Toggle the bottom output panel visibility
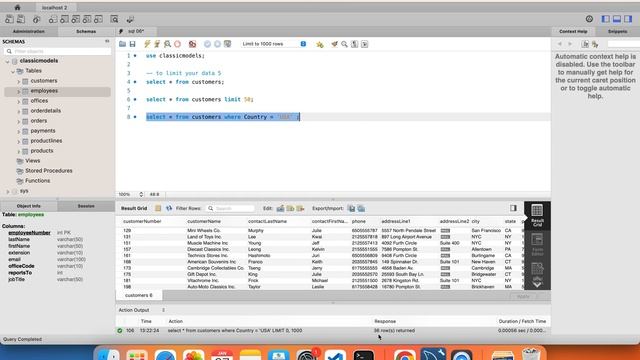 click(617, 19)
